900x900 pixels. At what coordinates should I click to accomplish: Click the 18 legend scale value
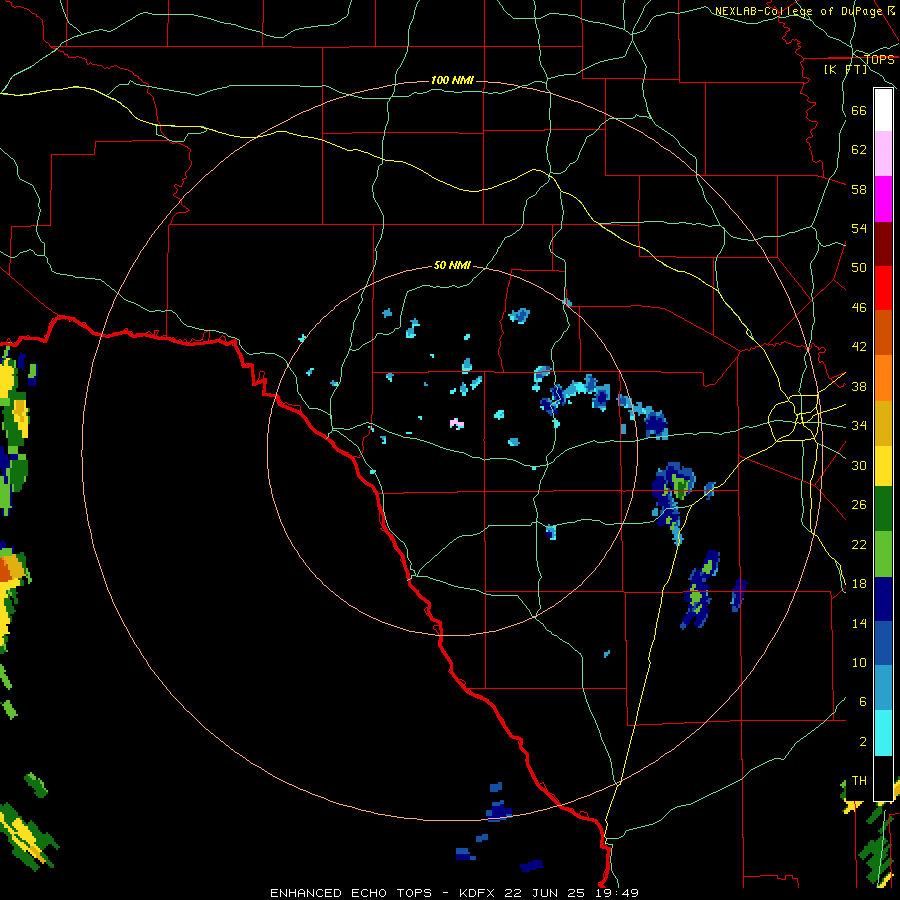(859, 584)
